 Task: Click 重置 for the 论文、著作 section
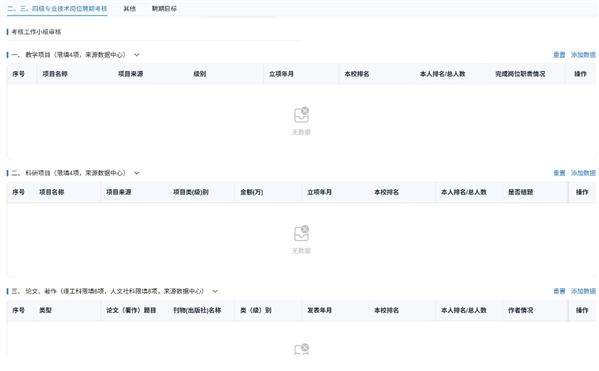(x=559, y=291)
